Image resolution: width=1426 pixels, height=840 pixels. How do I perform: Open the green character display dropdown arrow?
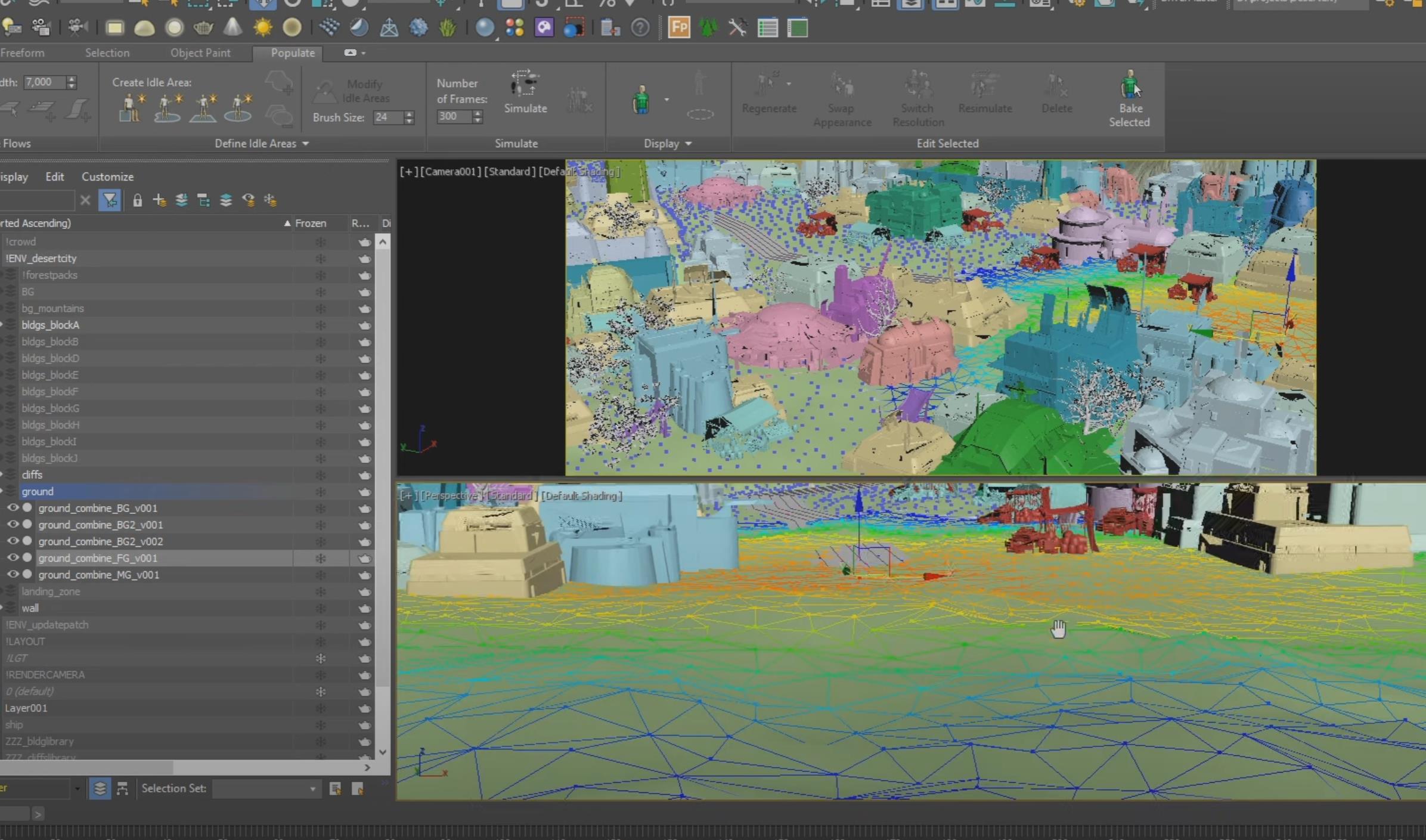tap(666, 100)
